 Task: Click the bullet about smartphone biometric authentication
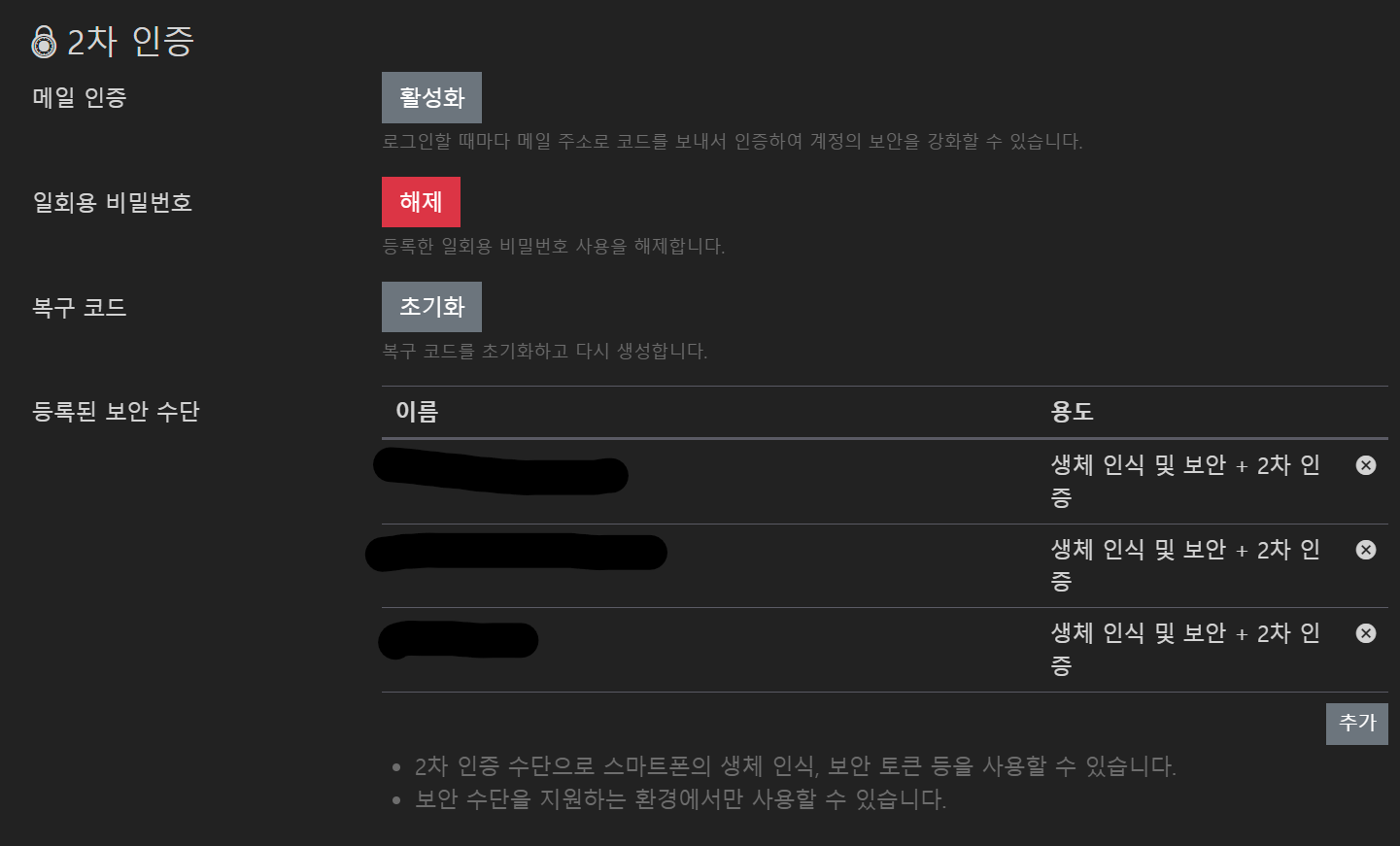[x=795, y=766]
